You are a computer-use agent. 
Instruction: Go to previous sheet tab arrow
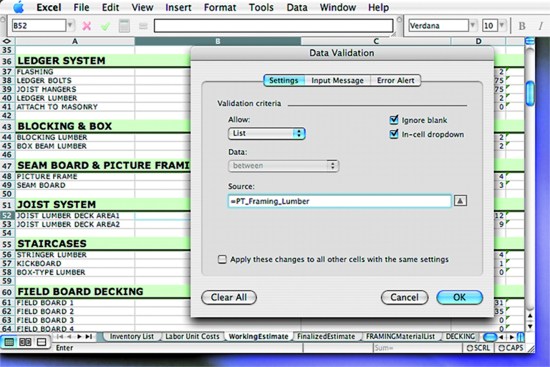(x=69, y=336)
